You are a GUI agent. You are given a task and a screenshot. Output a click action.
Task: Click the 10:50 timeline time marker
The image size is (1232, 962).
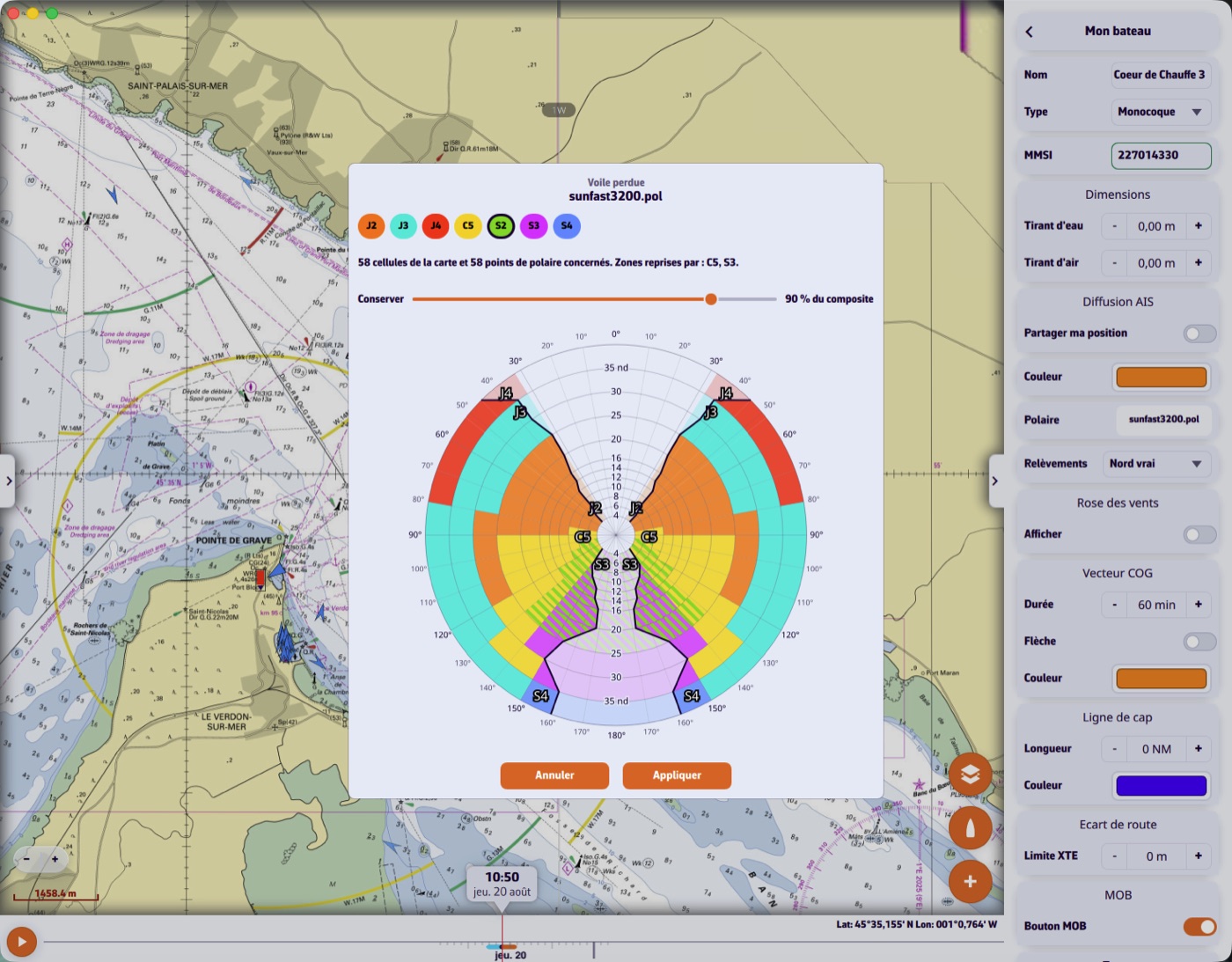click(x=502, y=884)
